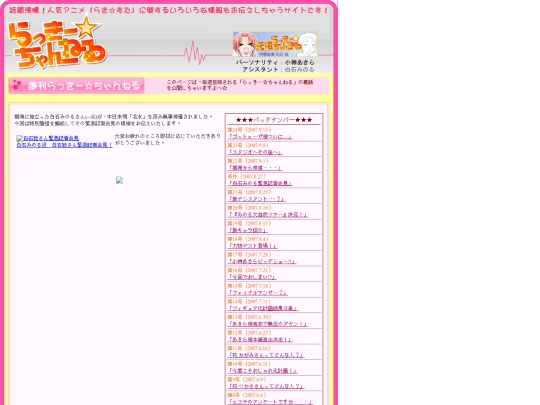Click the 第24号 (2007.9.15) date label

pos(249,130)
